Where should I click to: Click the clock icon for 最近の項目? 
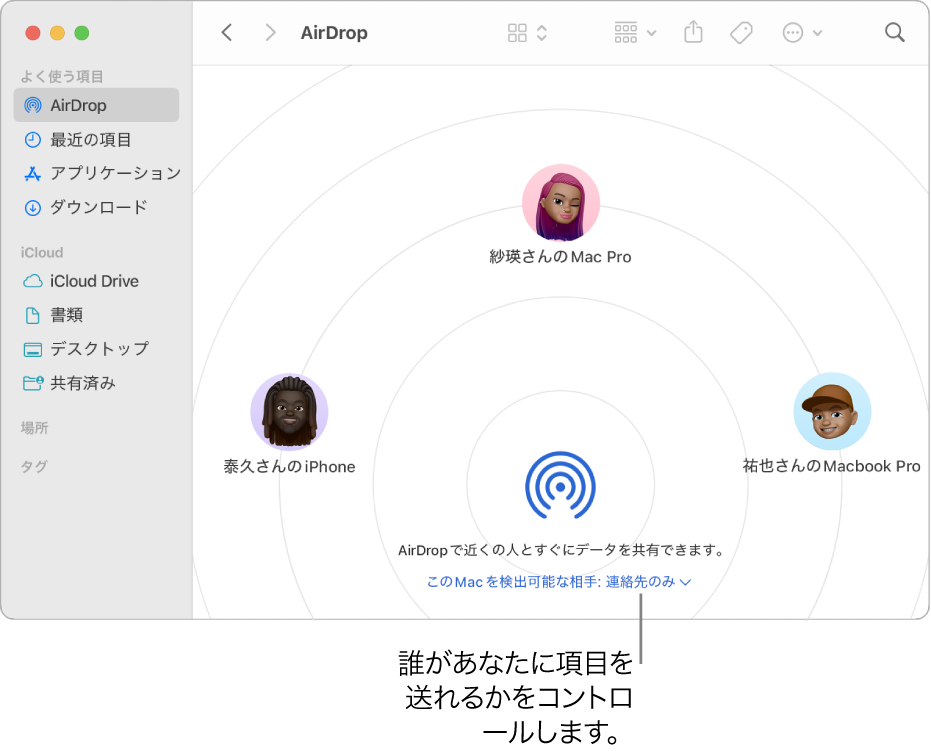(33, 140)
